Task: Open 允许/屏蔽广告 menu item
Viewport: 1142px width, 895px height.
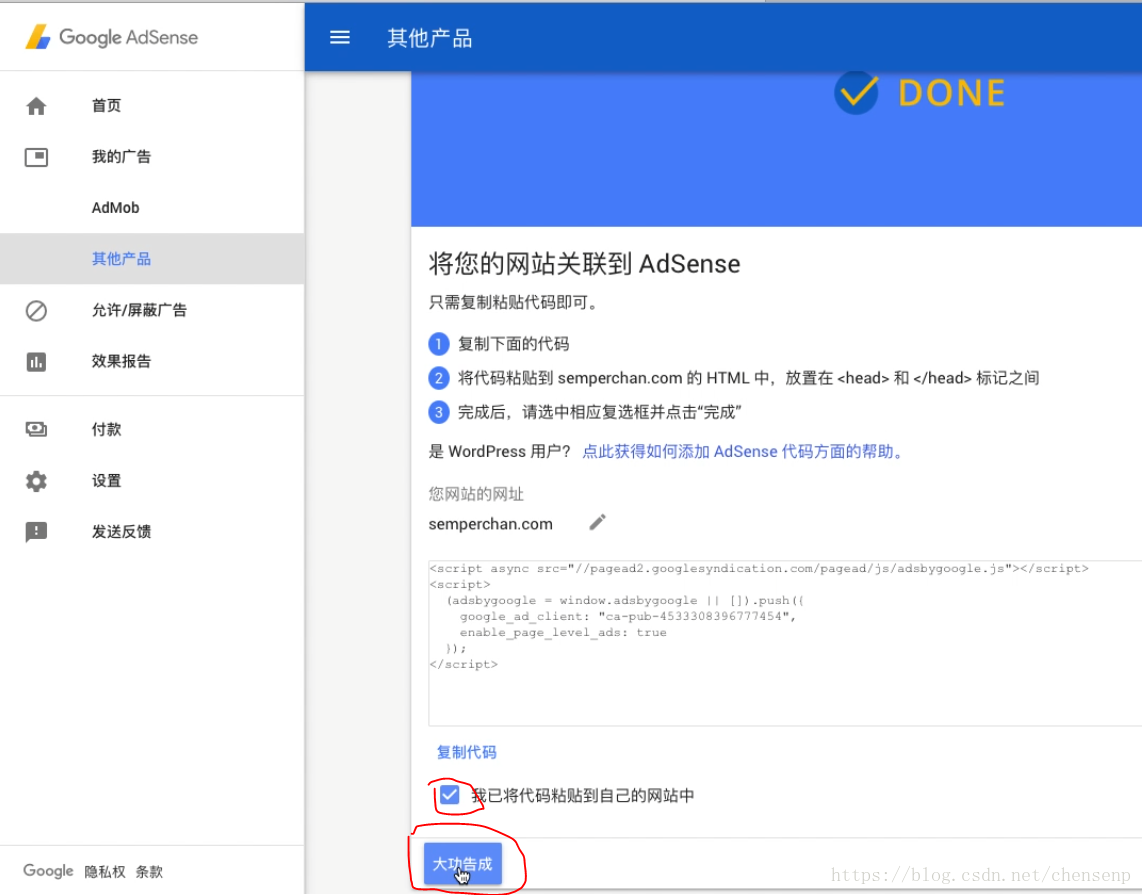Action: click(x=152, y=310)
